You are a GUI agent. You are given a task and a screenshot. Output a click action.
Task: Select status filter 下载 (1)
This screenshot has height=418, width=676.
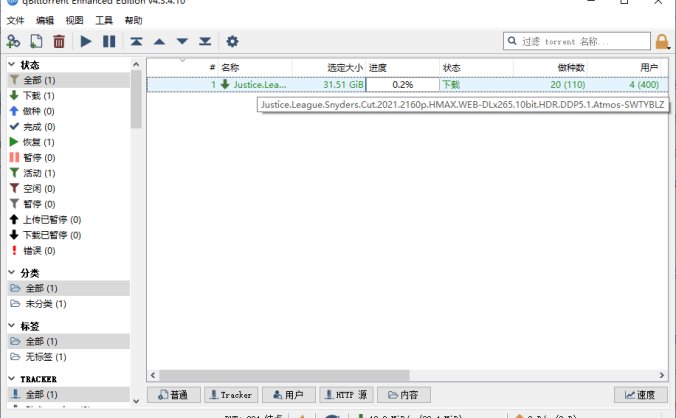click(x=69, y=96)
